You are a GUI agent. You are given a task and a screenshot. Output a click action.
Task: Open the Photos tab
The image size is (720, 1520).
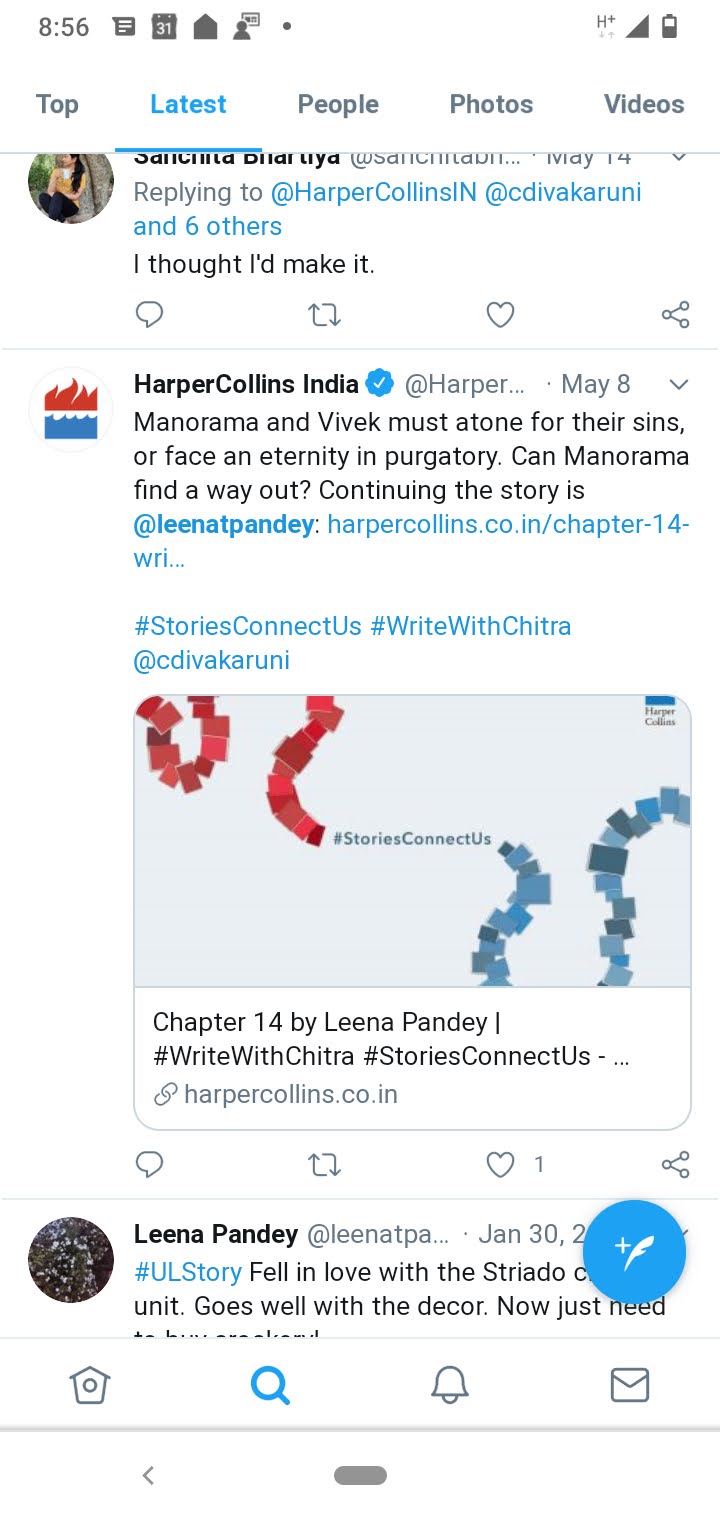(x=491, y=104)
